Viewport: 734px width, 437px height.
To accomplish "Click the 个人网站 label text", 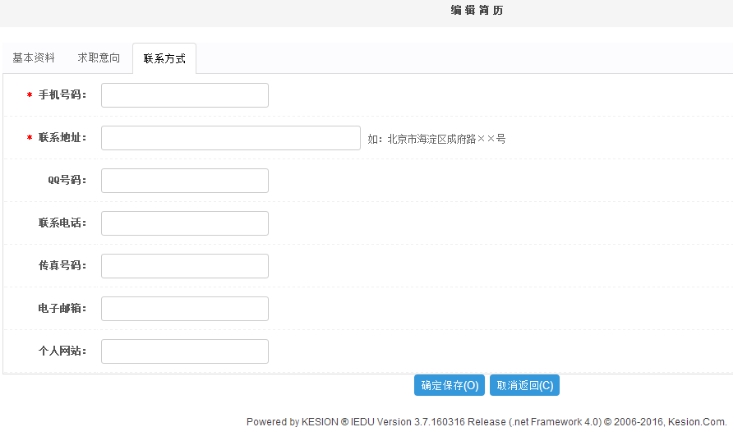I will click(x=62, y=351).
